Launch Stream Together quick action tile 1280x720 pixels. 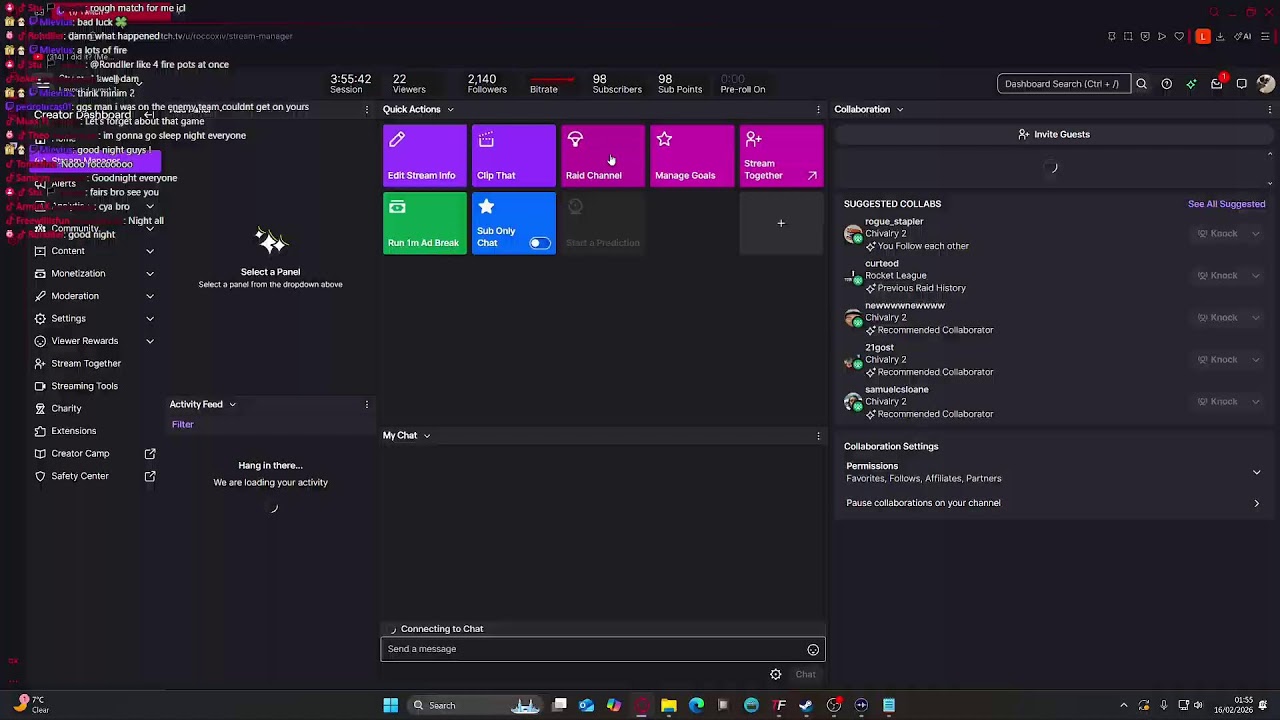click(781, 155)
